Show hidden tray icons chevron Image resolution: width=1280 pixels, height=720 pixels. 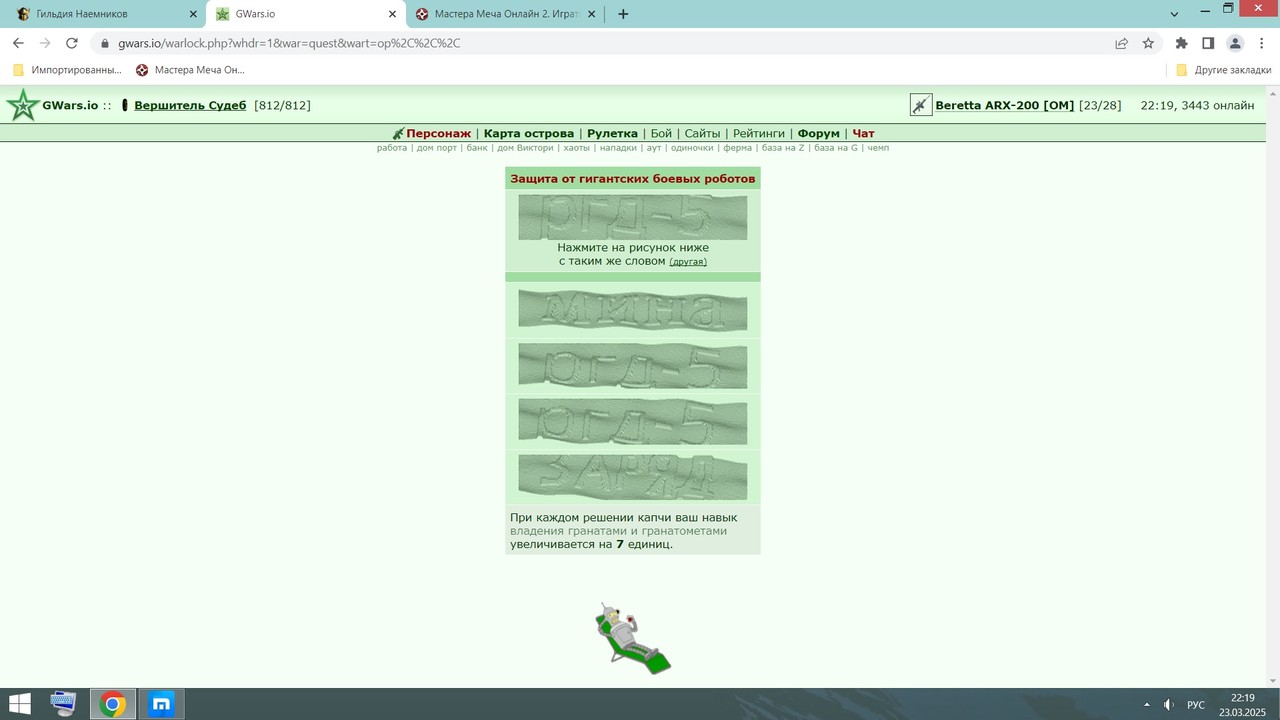[1147, 705]
